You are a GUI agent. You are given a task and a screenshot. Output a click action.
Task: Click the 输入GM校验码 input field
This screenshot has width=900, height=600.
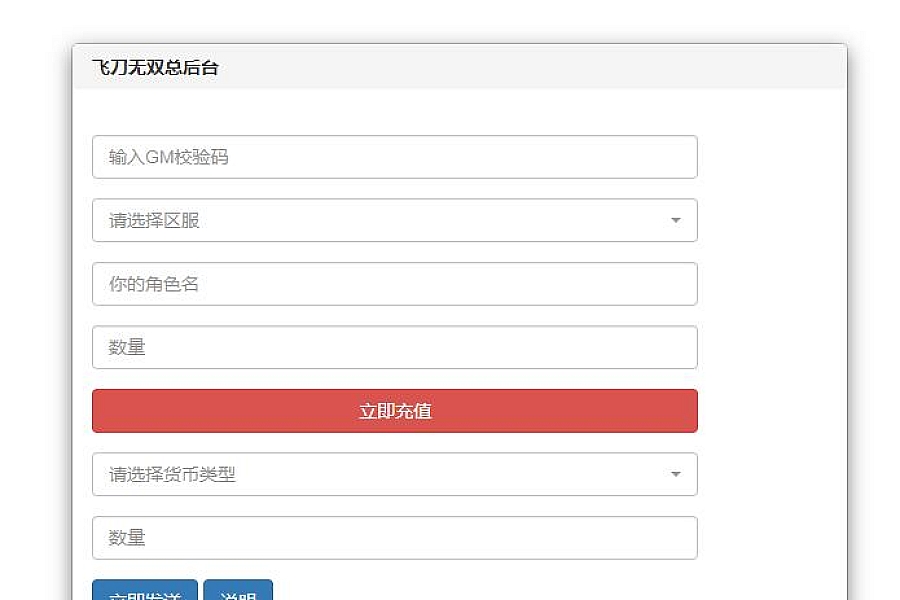pos(394,157)
